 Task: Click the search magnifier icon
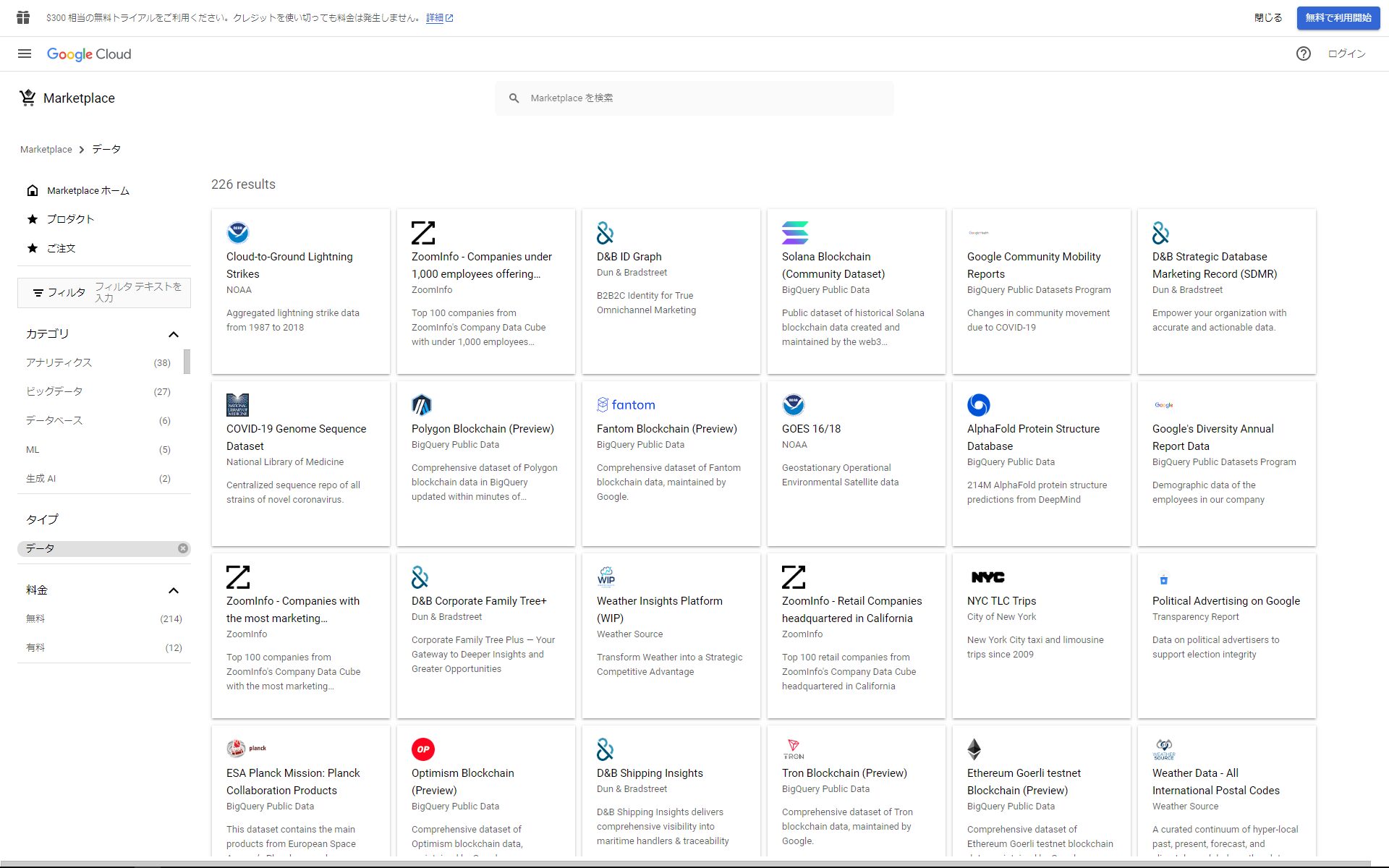tap(514, 98)
